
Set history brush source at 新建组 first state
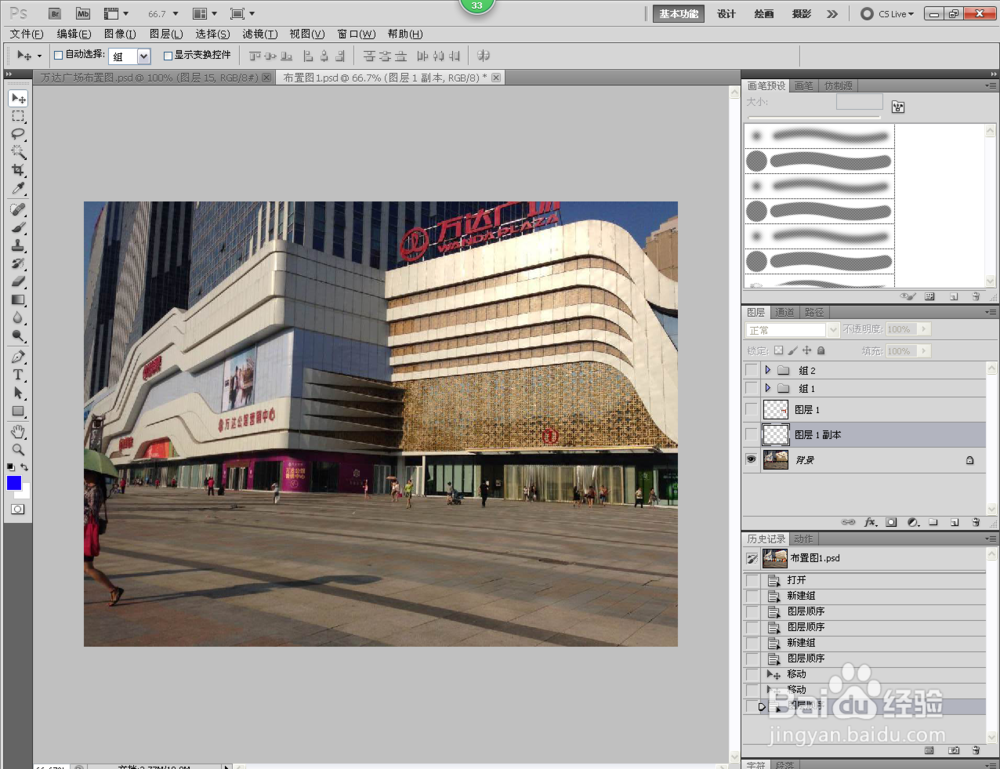point(753,596)
